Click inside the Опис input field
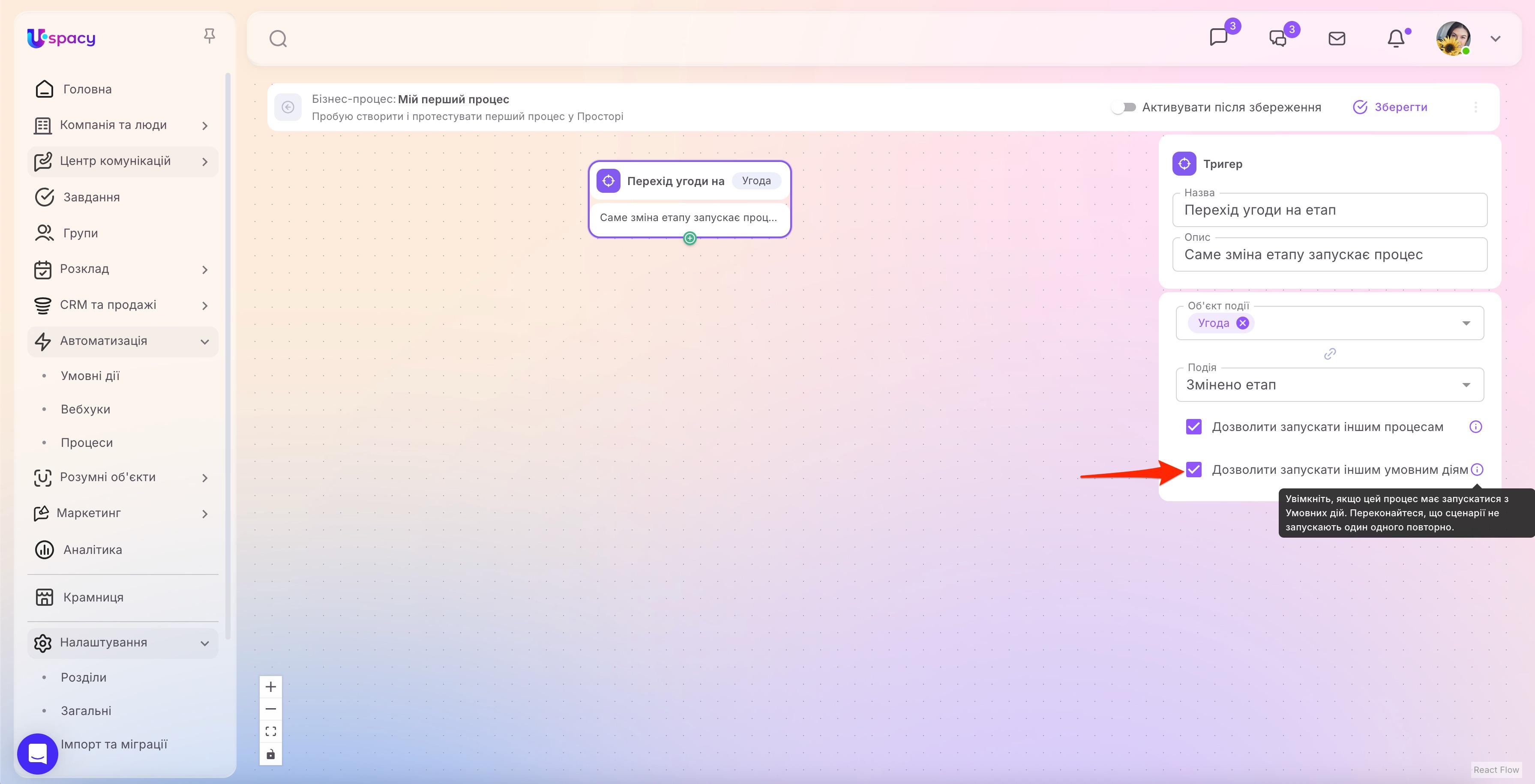 click(1329, 254)
